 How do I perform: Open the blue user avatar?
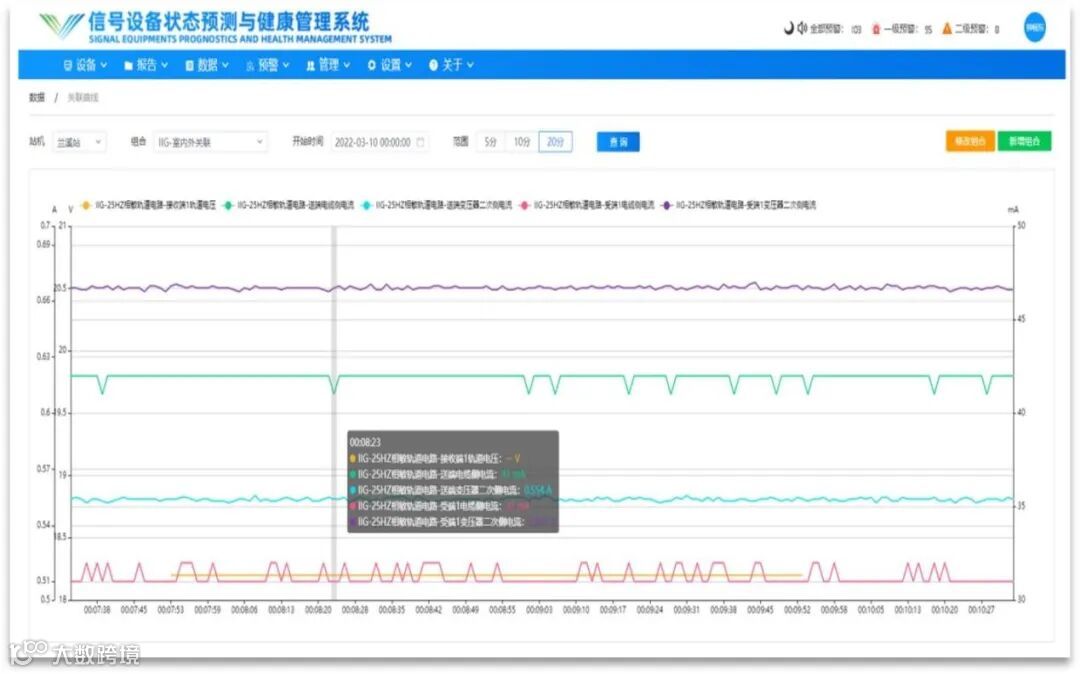(x=1035, y=28)
